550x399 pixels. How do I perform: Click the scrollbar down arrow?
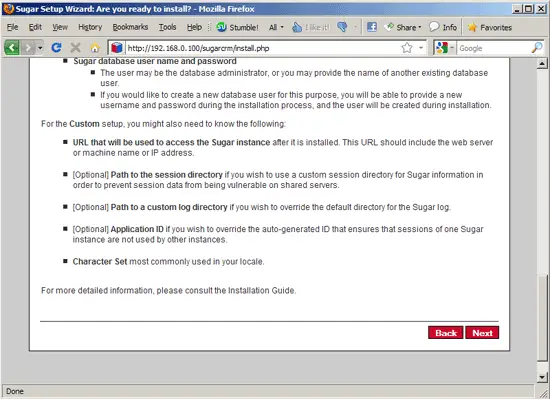(542, 377)
